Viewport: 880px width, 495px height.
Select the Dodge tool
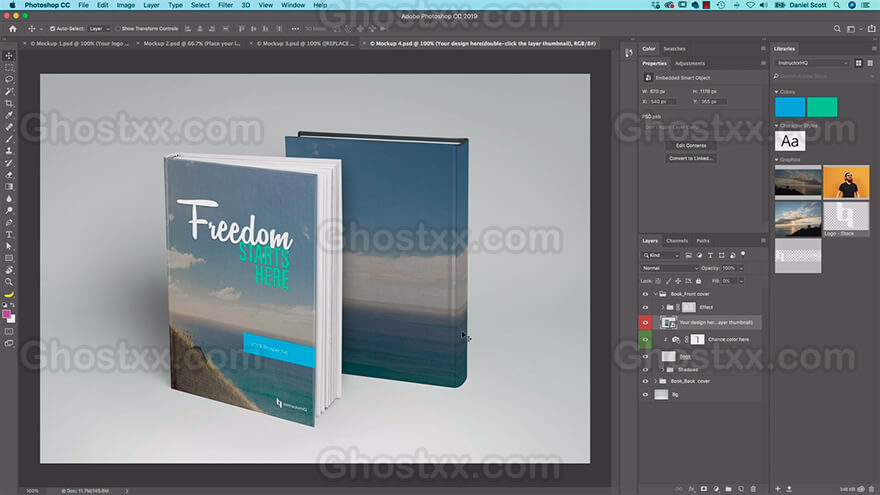pos(9,210)
